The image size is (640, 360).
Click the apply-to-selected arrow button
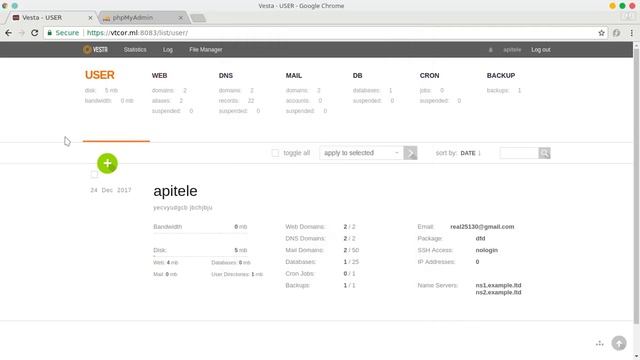[410, 153]
